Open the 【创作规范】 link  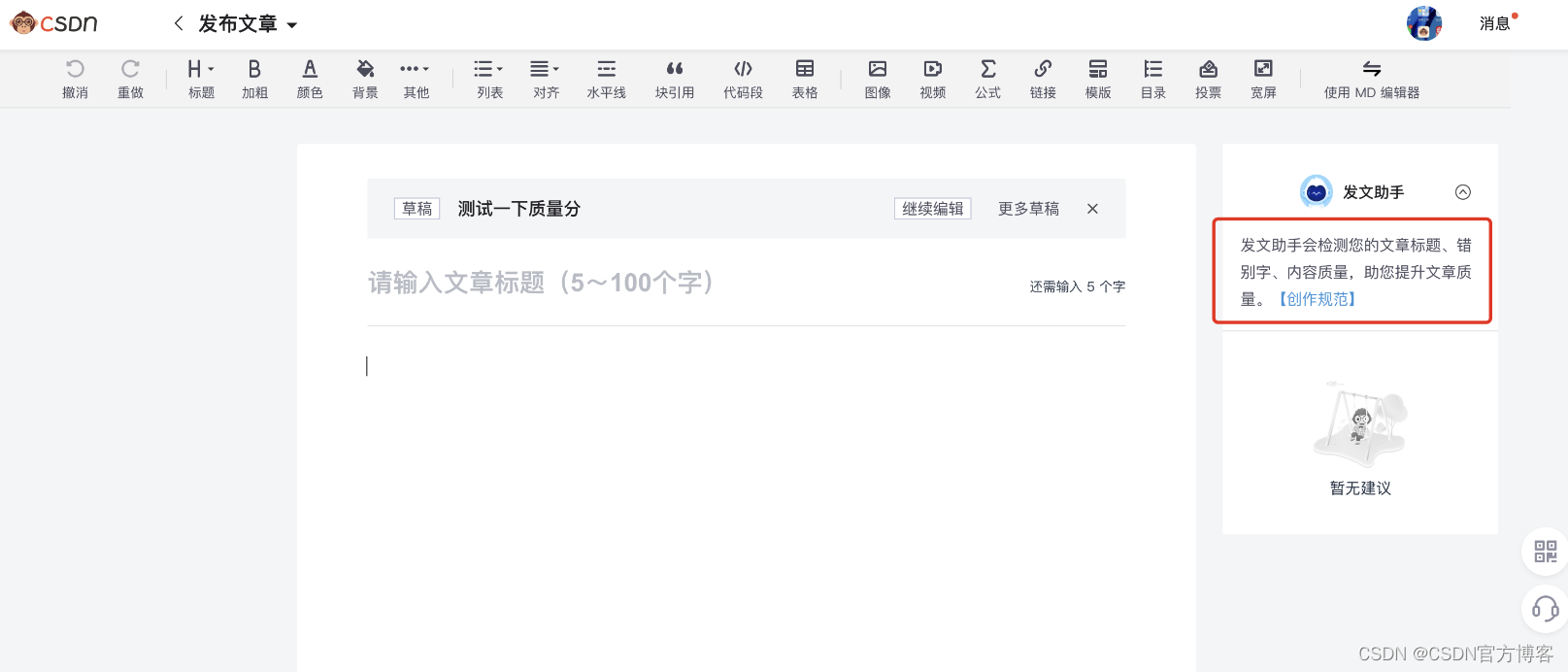point(1318,299)
